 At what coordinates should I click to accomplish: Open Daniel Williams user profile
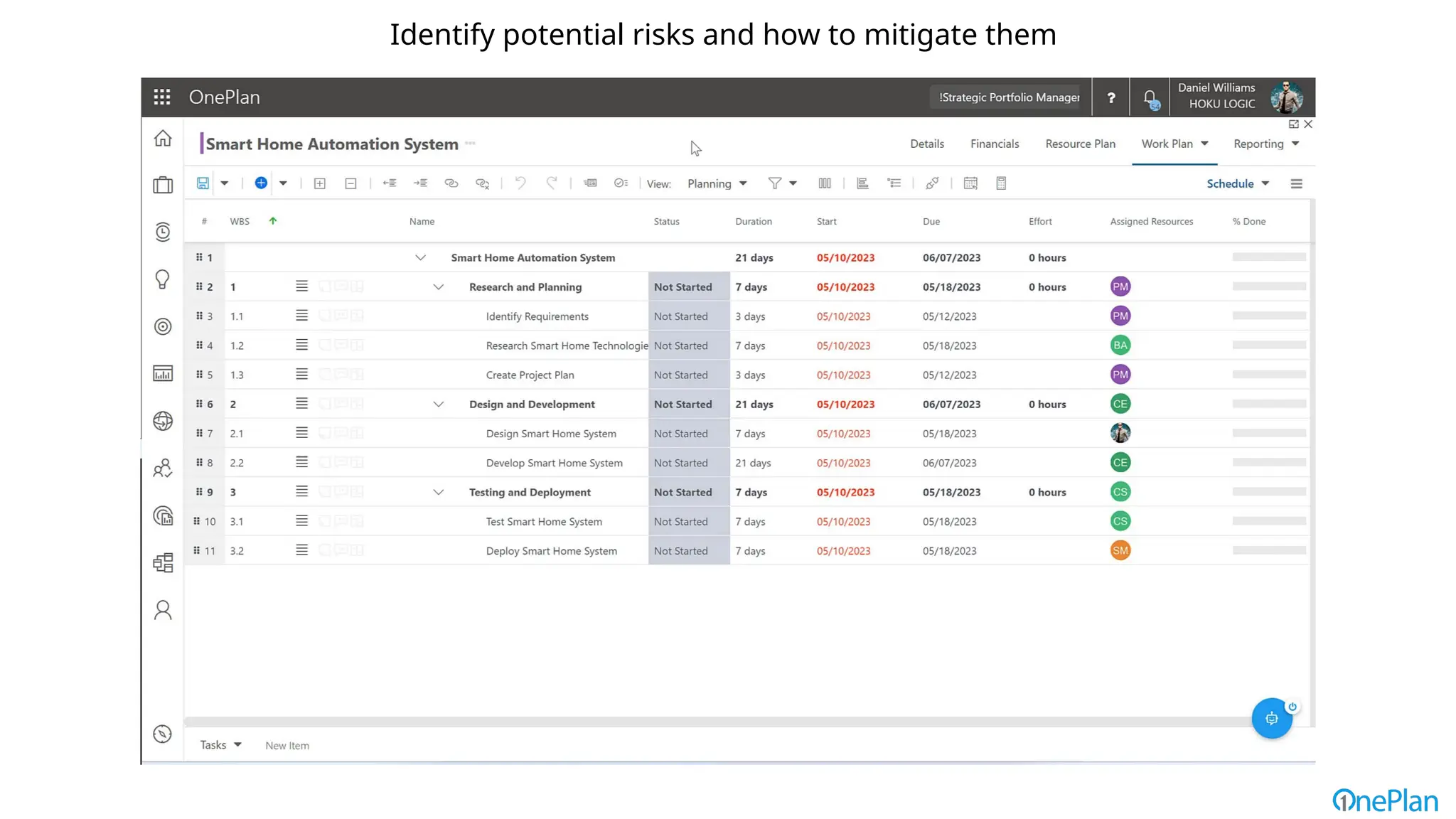click(x=1240, y=97)
